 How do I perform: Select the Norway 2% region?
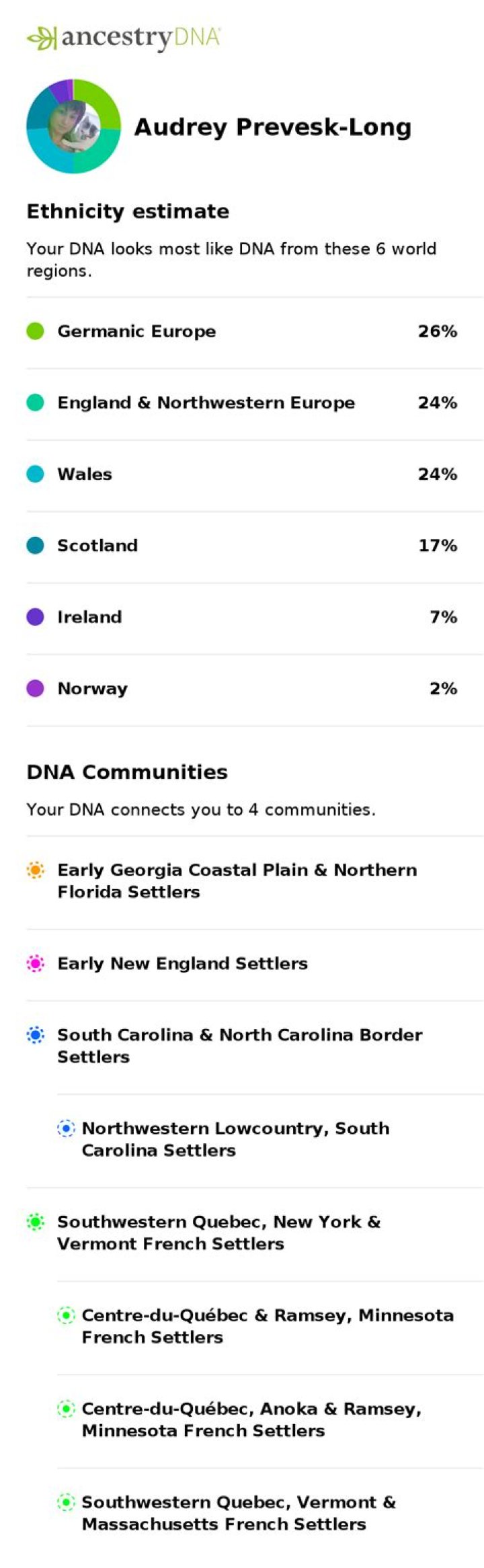tap(255, 690)
